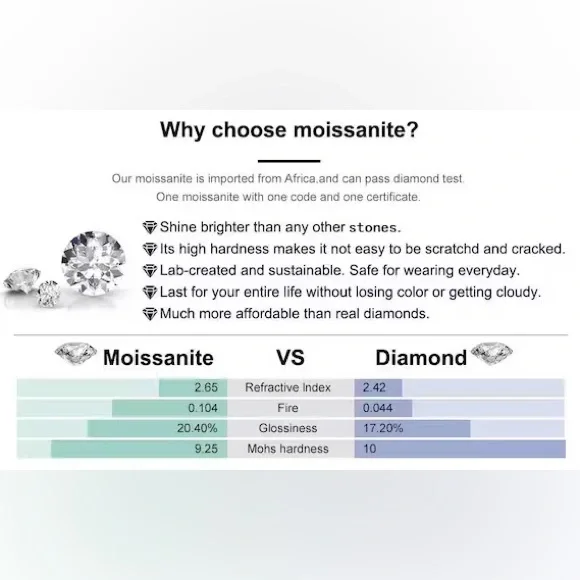This screenshot has width=580, height=580.
Task: Click the Diamond column heading
Action: point(421,358)
